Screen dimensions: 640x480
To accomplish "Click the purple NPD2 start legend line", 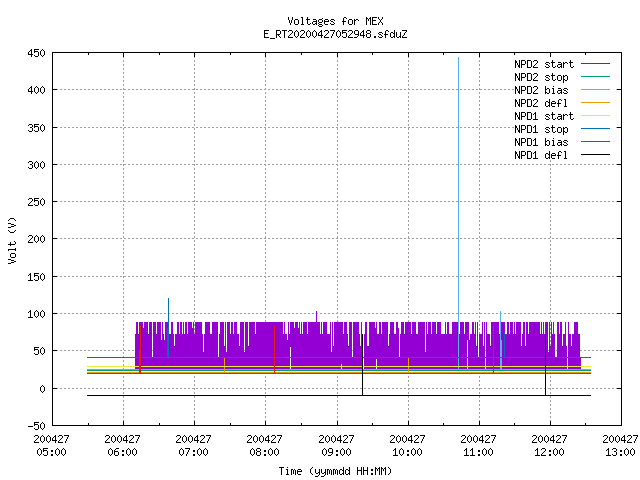I will click(x=596, y=64).
